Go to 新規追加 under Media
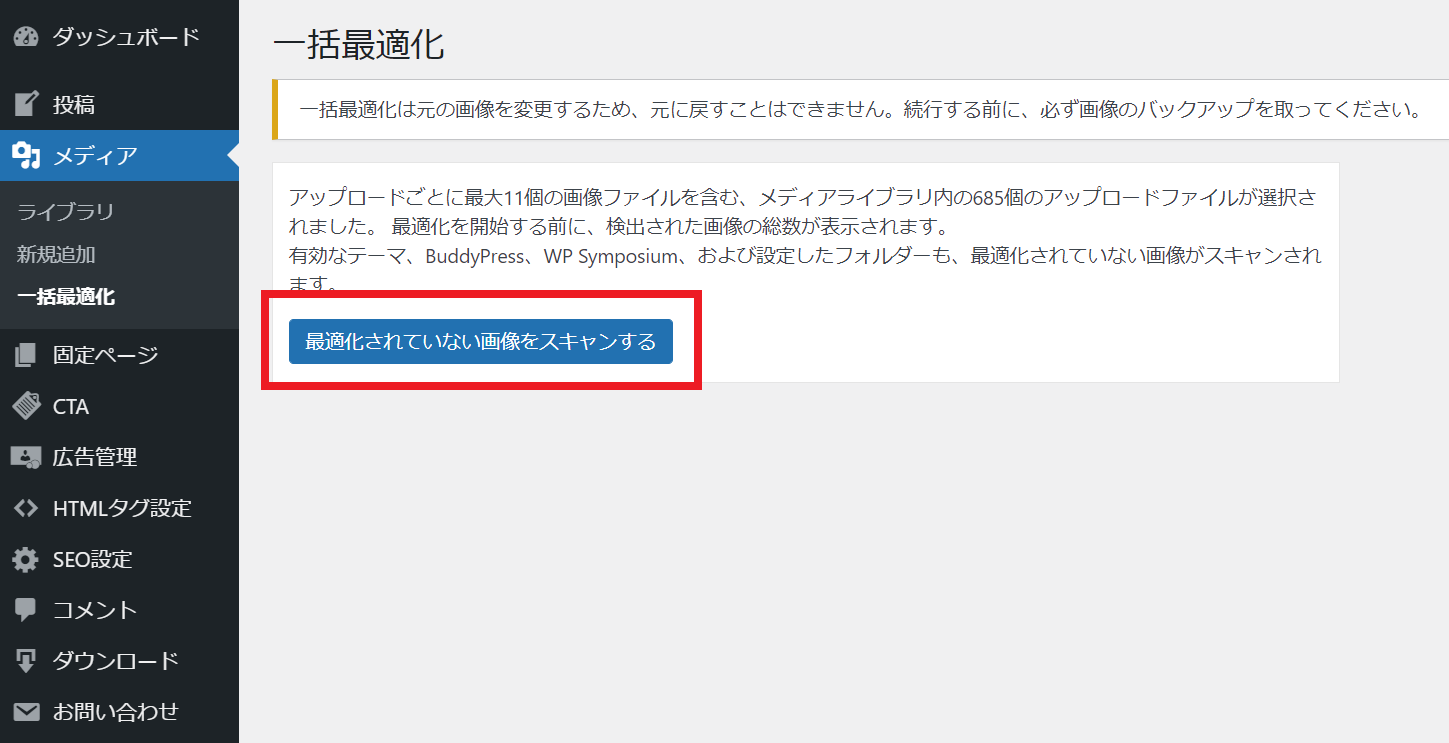The image size is (1449, 743). pyautogui.click(x=56, y=254)
